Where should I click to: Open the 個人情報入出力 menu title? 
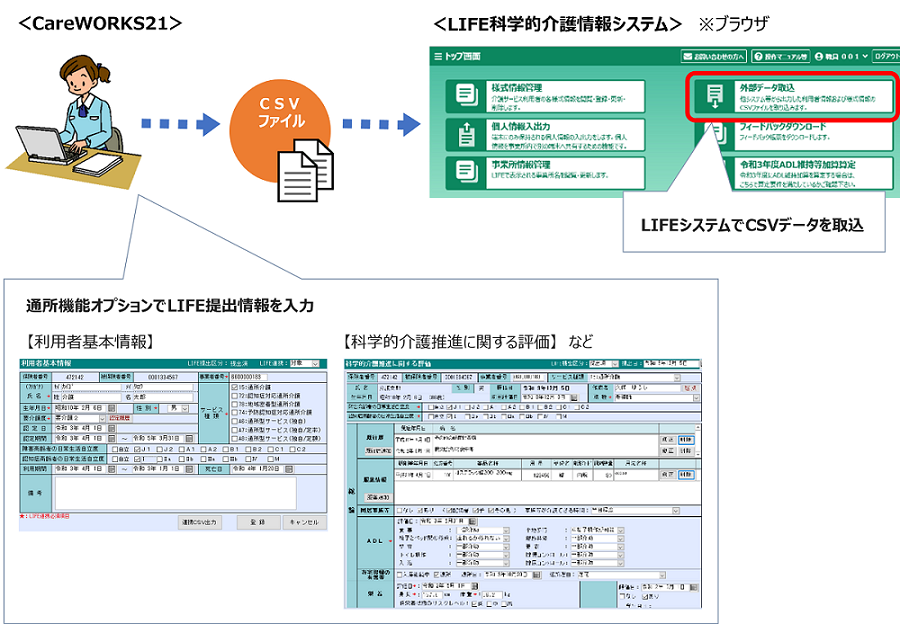pos(521,126)
